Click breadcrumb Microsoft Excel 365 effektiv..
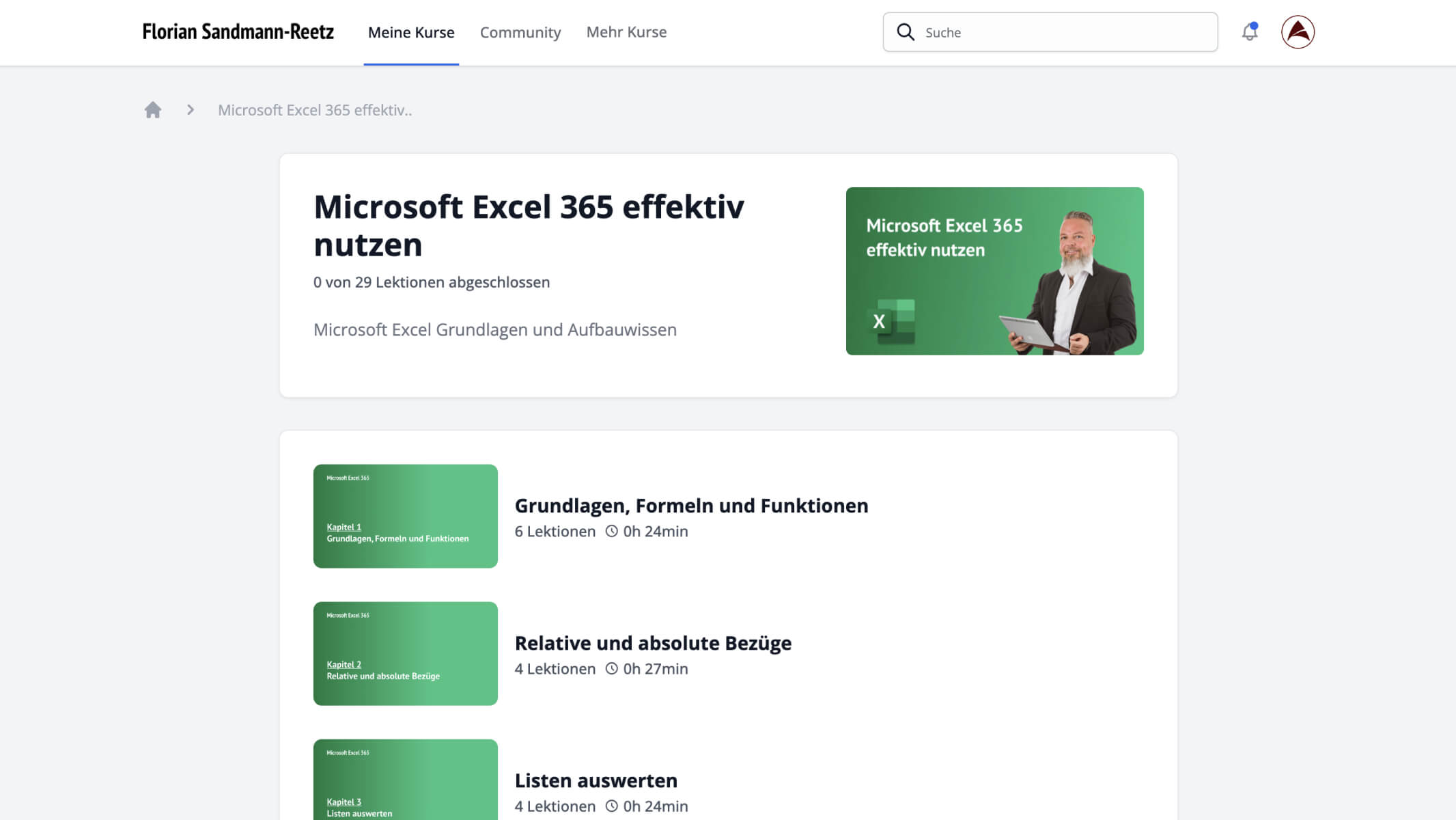 (315, 110)
